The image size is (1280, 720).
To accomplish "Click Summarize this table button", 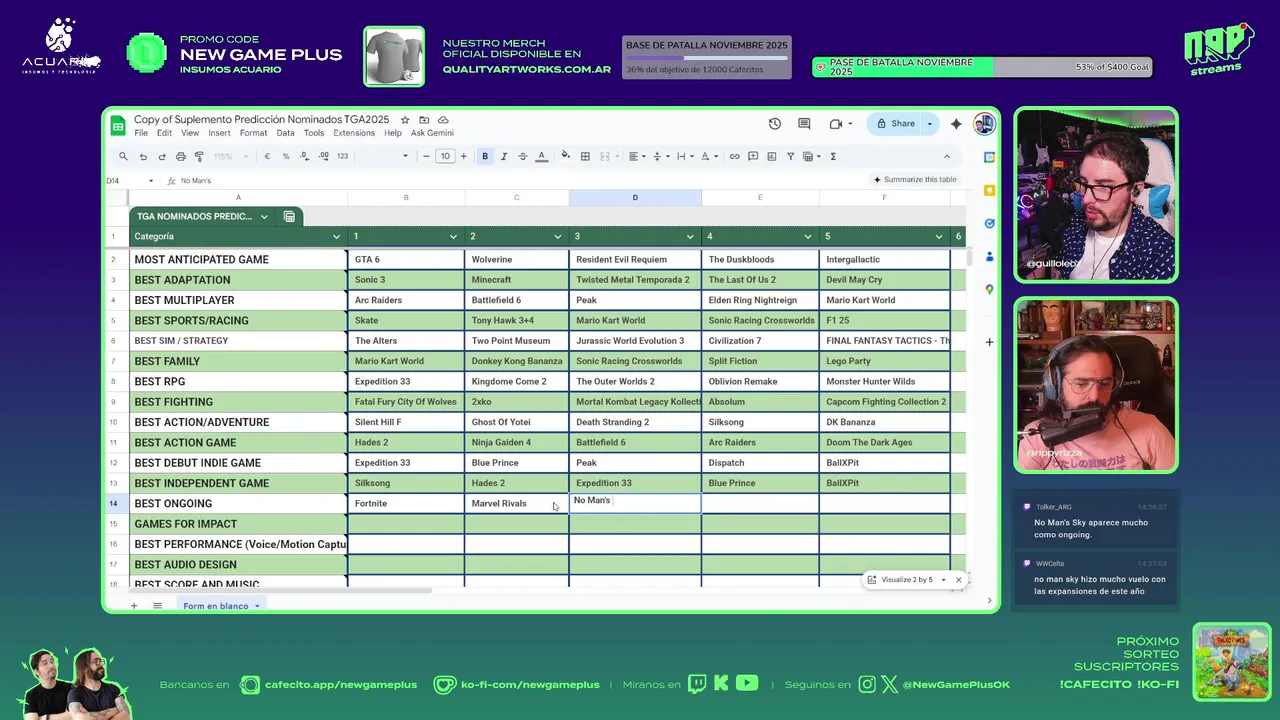I will click(915, 180).
